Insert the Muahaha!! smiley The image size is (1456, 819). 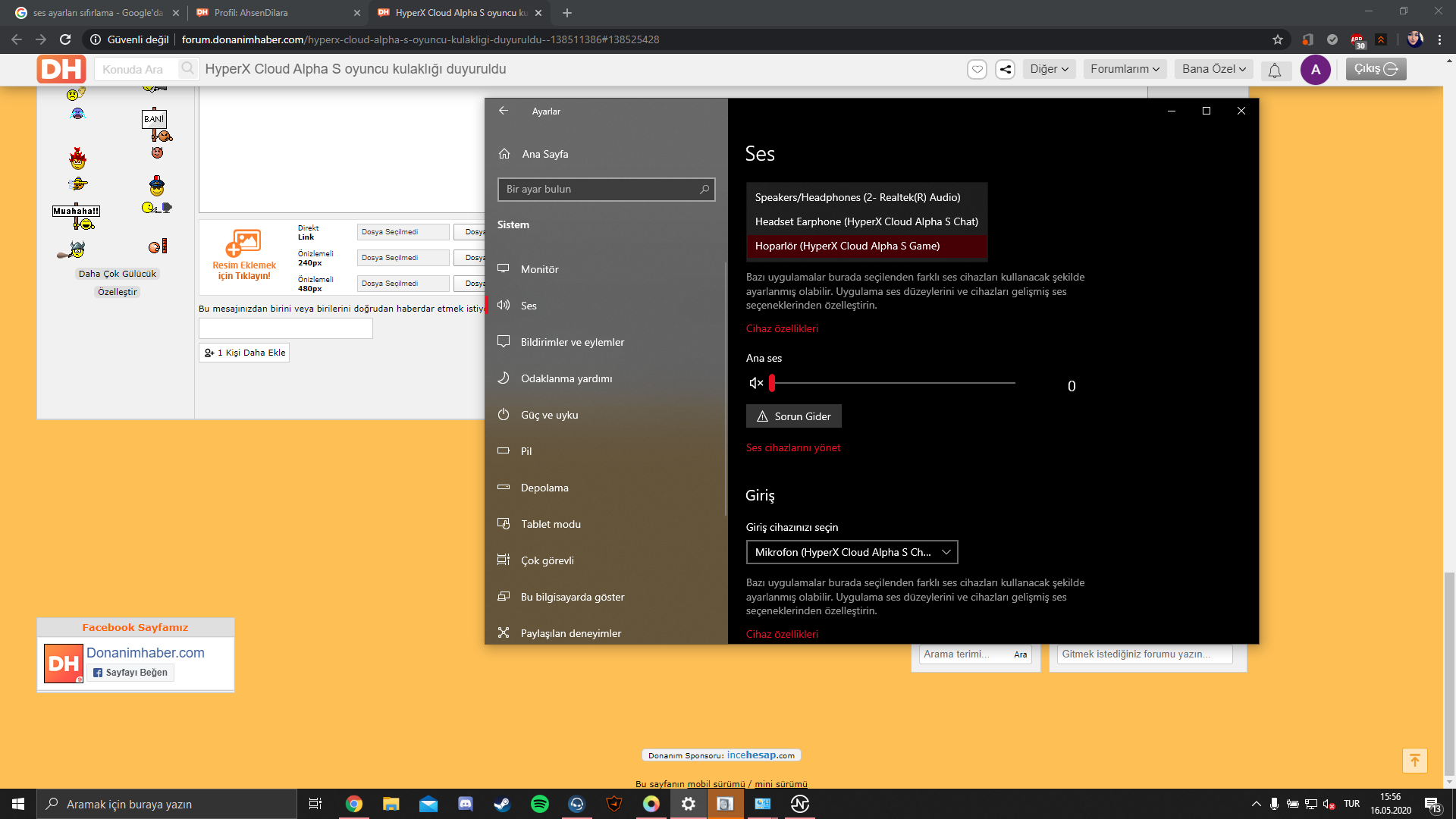76,218
